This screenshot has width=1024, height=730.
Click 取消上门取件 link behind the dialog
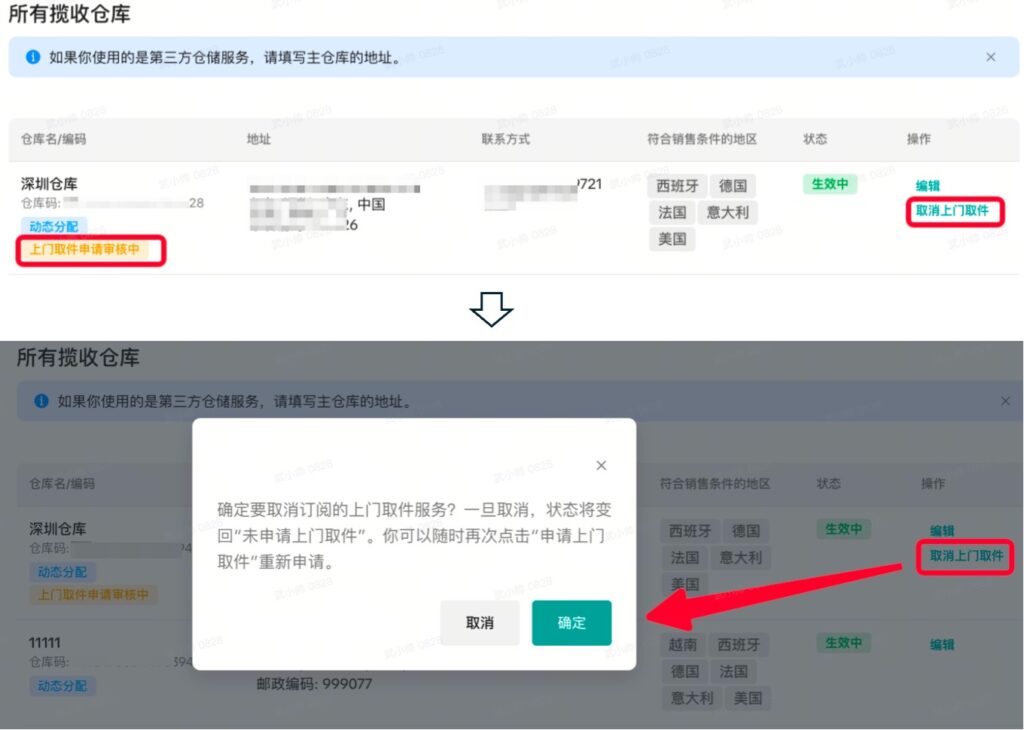(967, 556)
